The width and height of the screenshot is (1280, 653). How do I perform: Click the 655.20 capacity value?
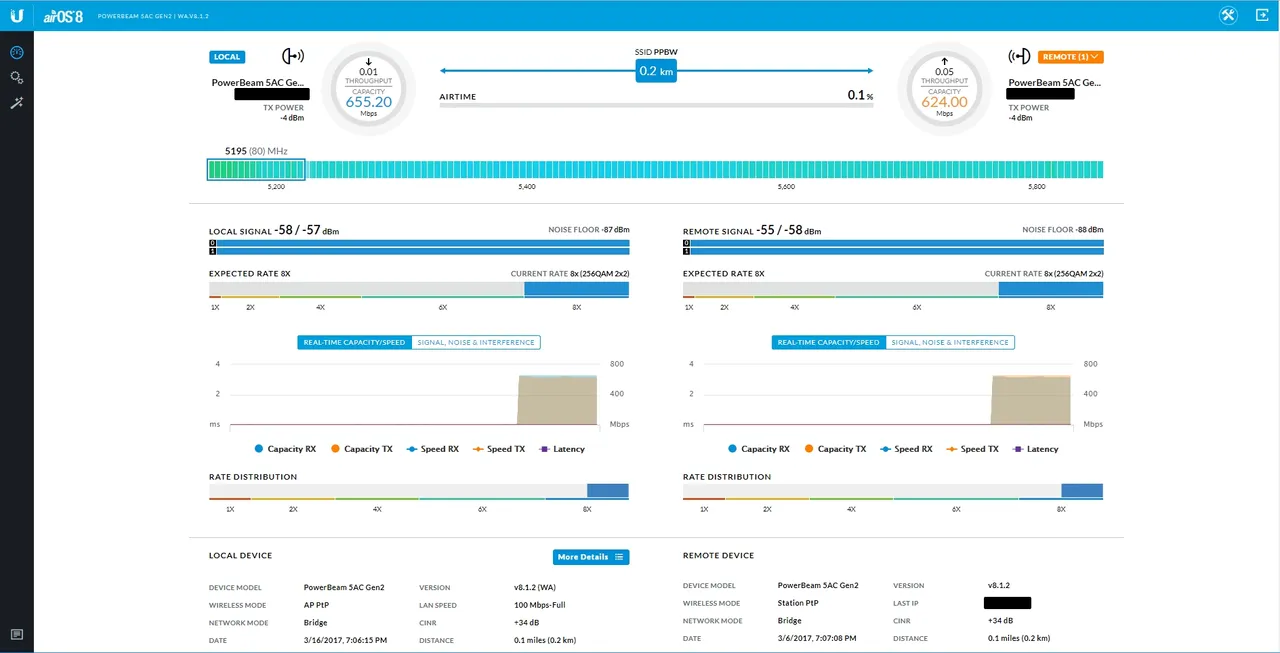click(x=369, y=102)
